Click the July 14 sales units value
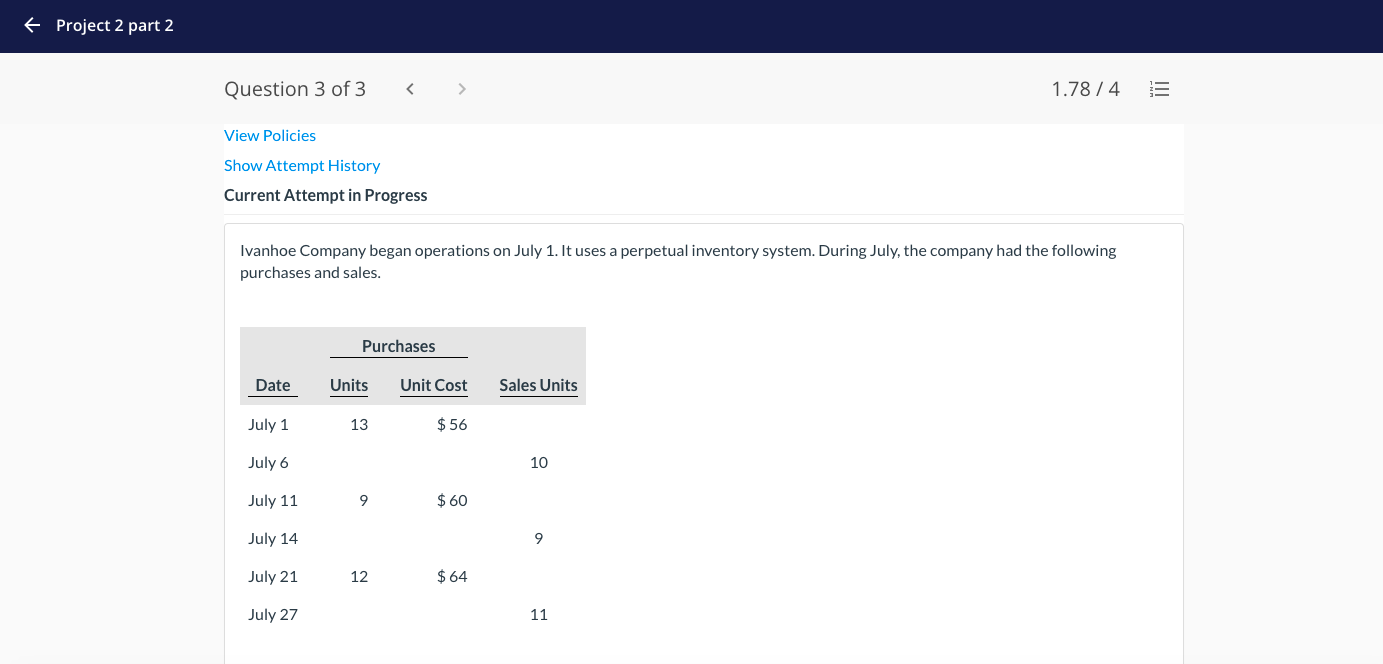 pyautogui.click(x=539, y=538)
